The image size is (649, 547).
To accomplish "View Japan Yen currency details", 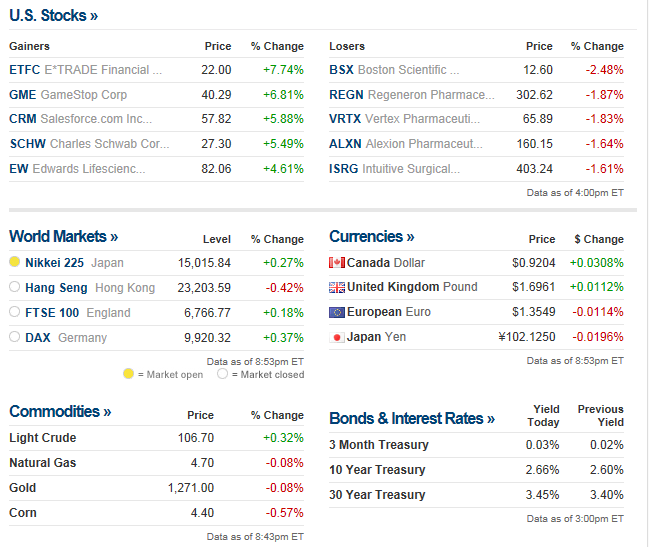I will coord(376,337).
